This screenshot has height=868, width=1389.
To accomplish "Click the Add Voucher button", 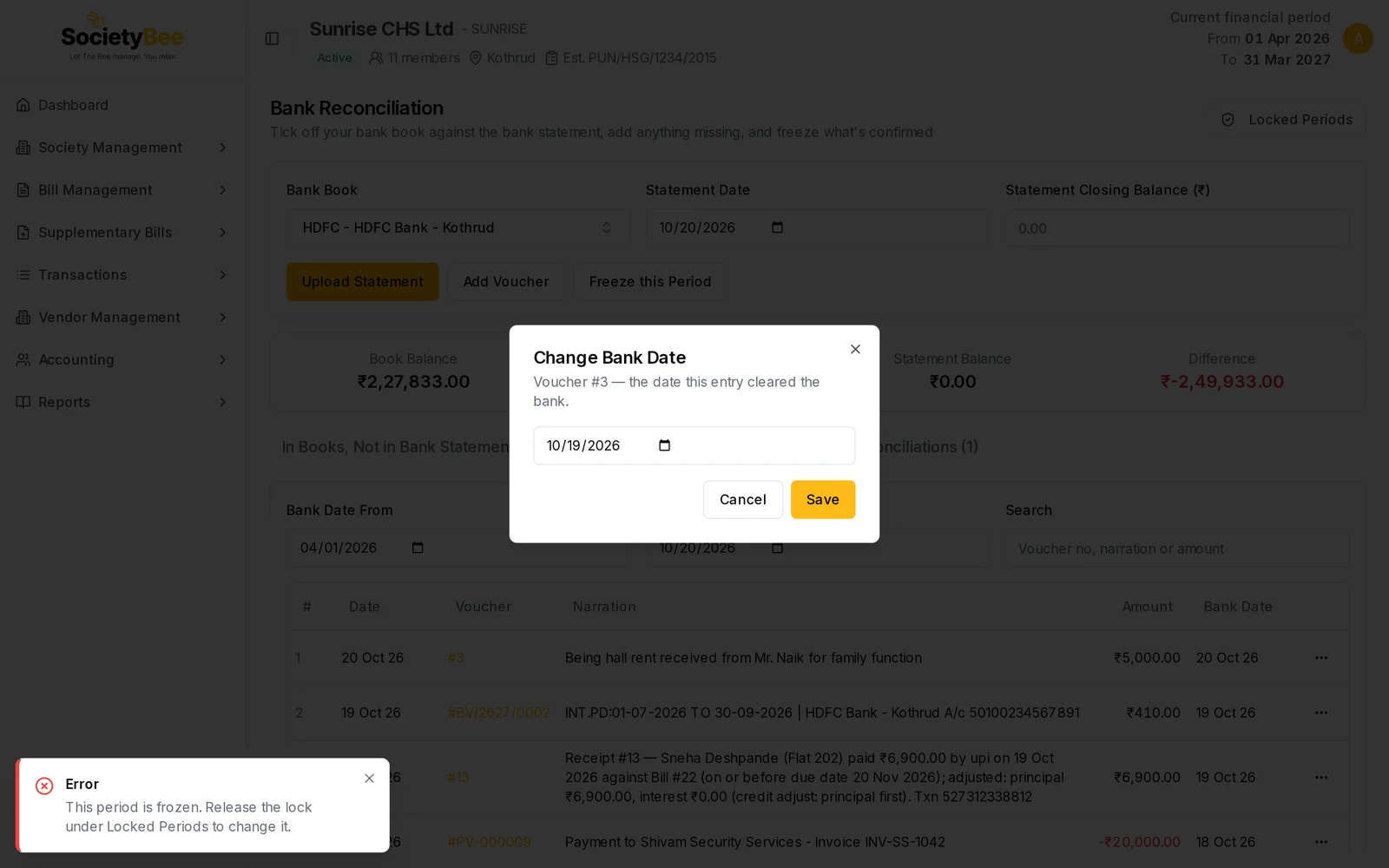I will (506, 282).
